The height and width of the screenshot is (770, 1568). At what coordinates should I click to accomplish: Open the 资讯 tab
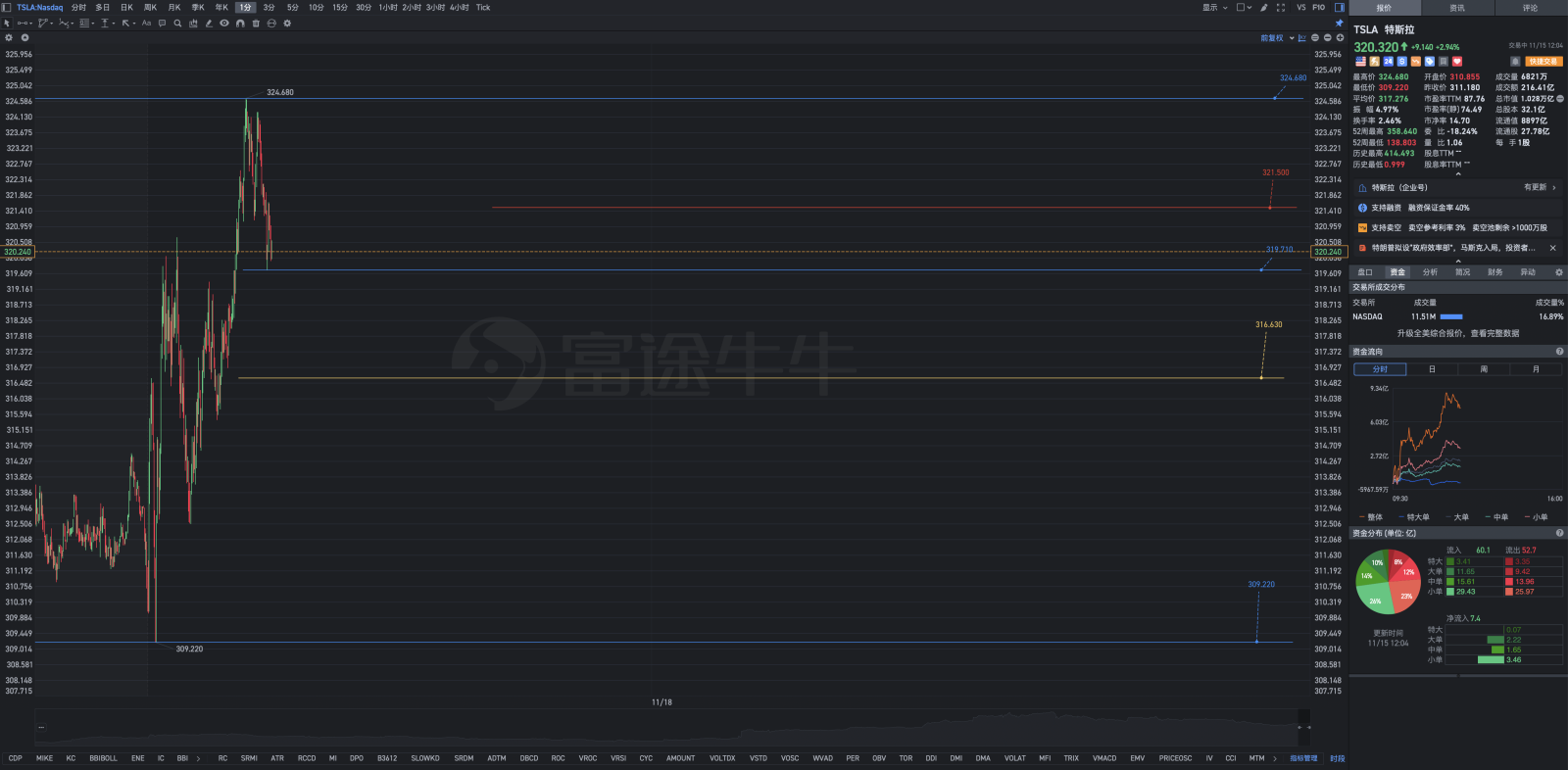1457,8
